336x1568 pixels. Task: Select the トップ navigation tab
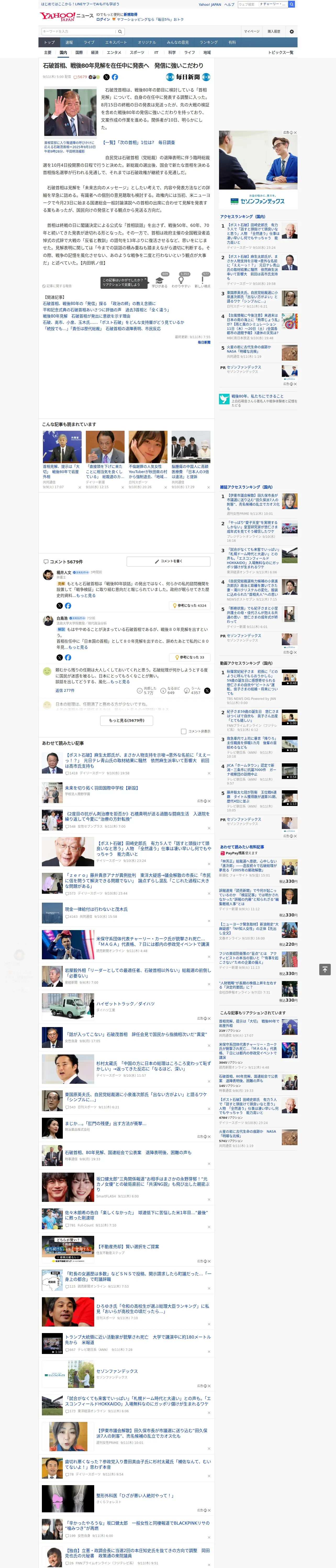(x=49, y=43)
